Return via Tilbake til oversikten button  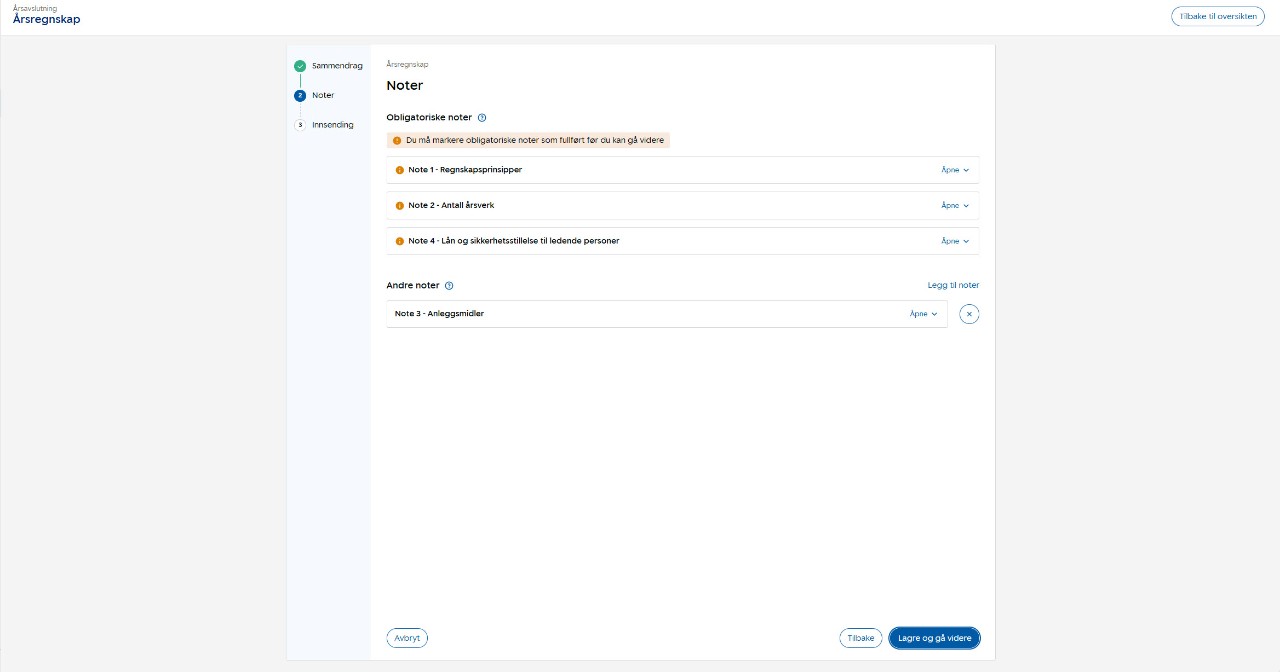click(1217, 17)
